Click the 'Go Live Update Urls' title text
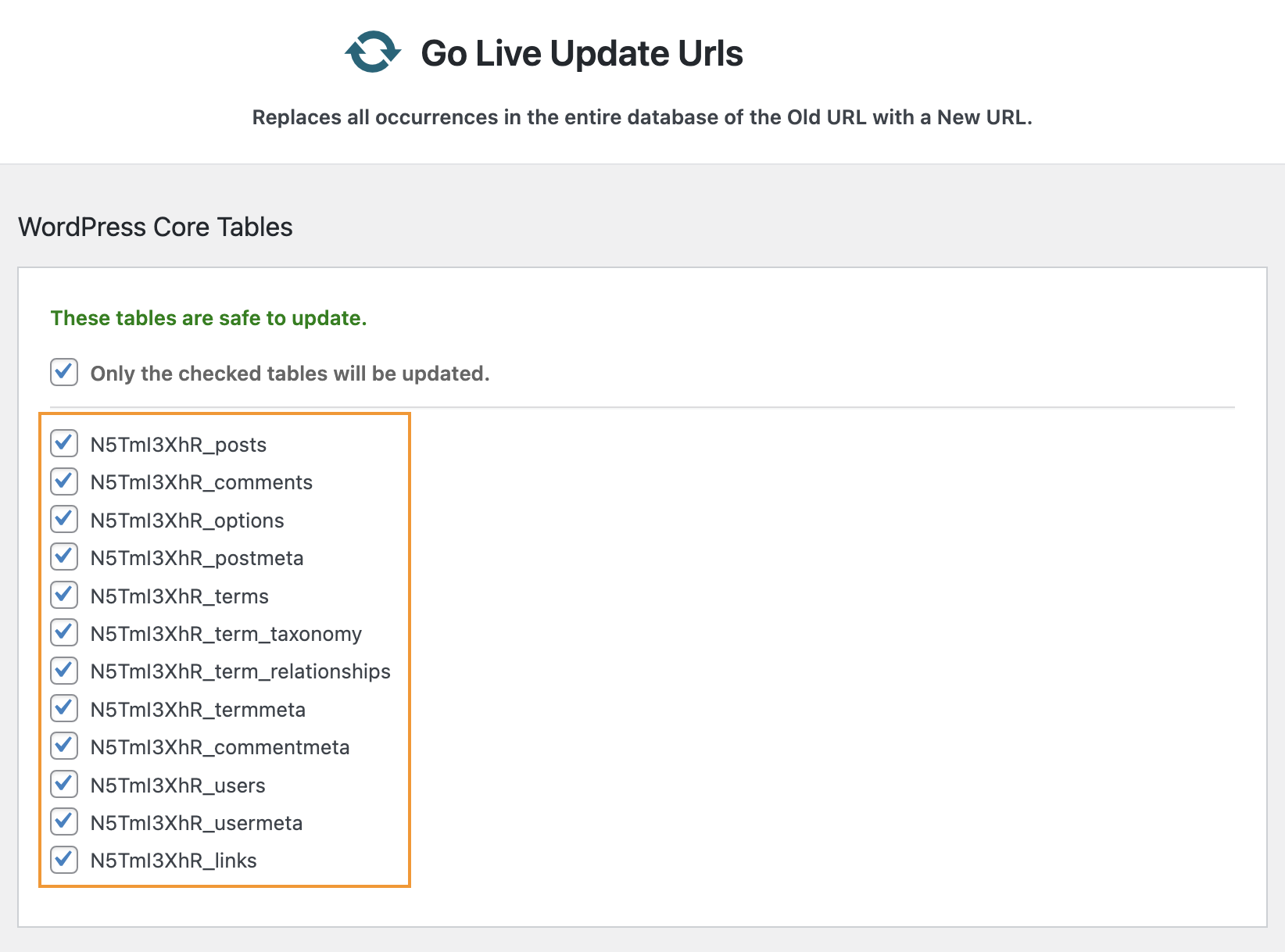This screenshot has width=1285, height=952. pos(582,53)
